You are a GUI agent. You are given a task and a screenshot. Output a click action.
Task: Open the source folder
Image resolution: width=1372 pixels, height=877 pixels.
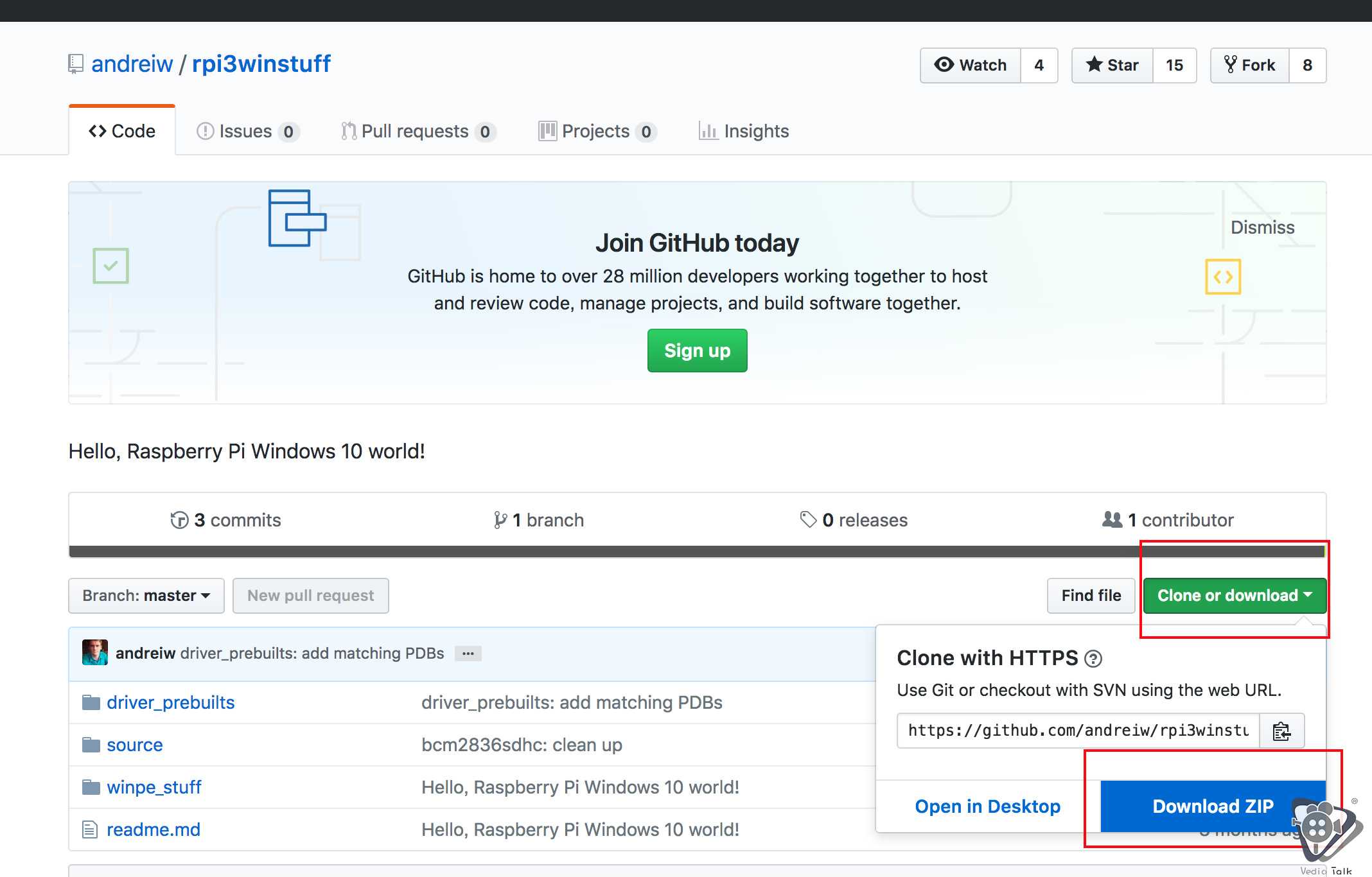135,745
